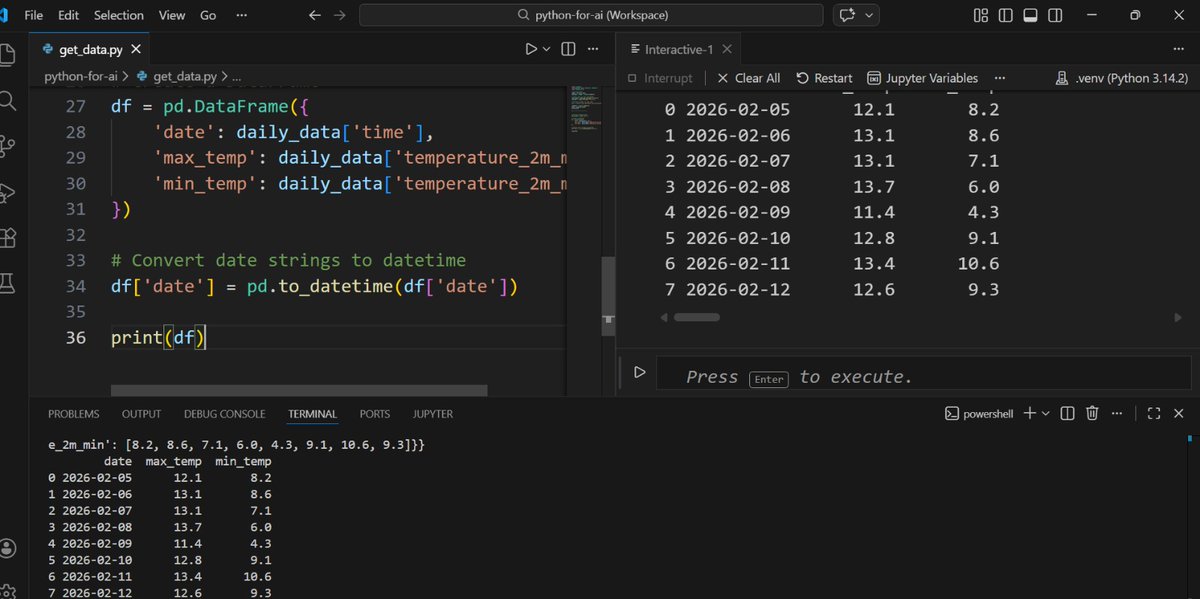Screen dimensions: 1200x599
Task: Split the terminal panel
Action: click(x=1067, y=413)
